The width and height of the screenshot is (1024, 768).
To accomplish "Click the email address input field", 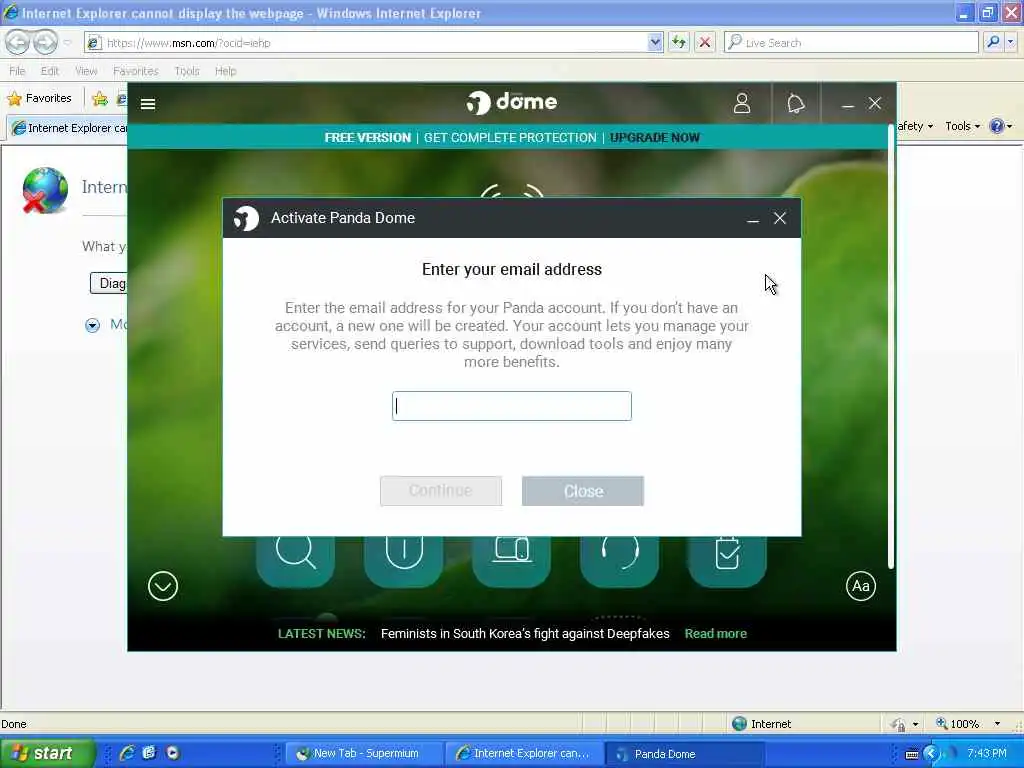I will tap(512, 406).
